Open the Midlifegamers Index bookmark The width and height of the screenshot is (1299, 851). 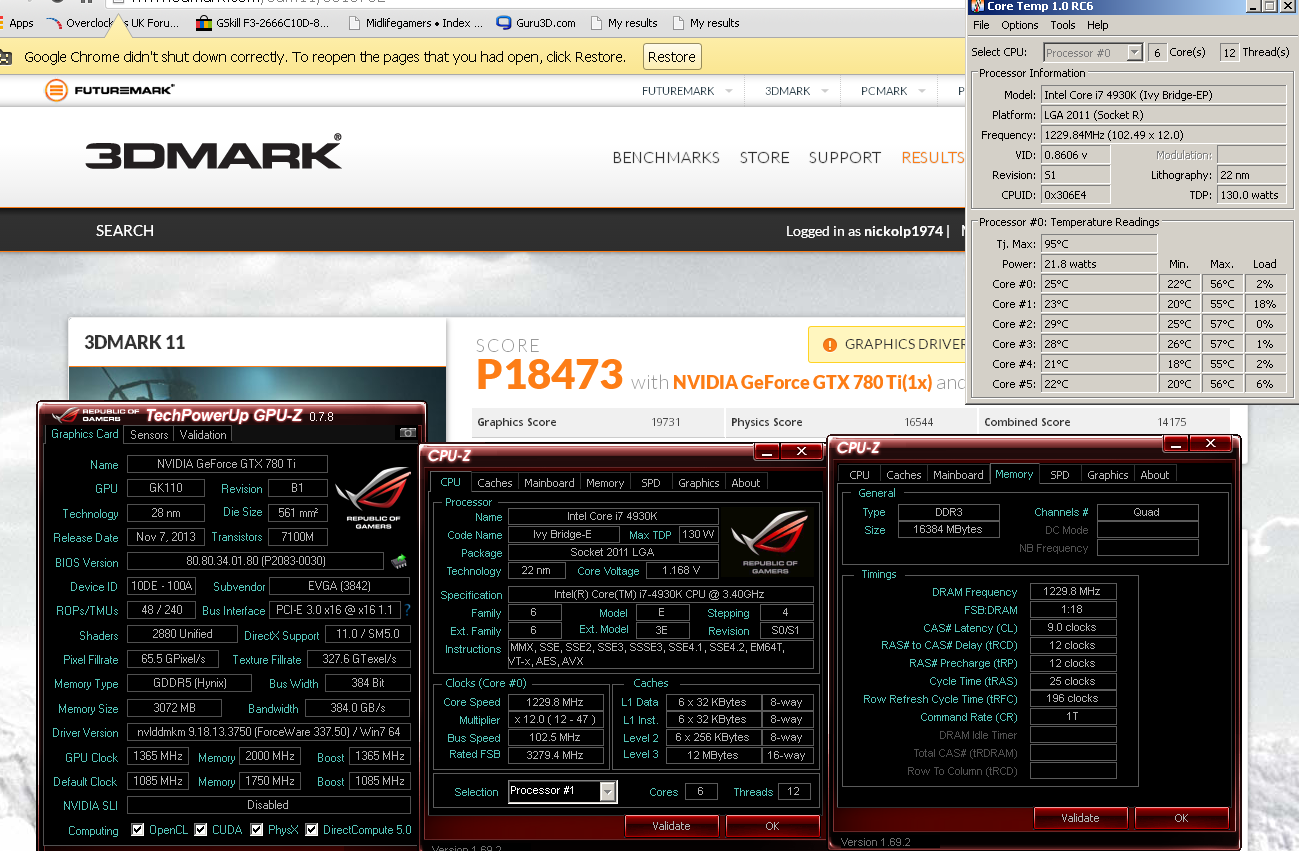pyautogui.click(x=415, y=23)
